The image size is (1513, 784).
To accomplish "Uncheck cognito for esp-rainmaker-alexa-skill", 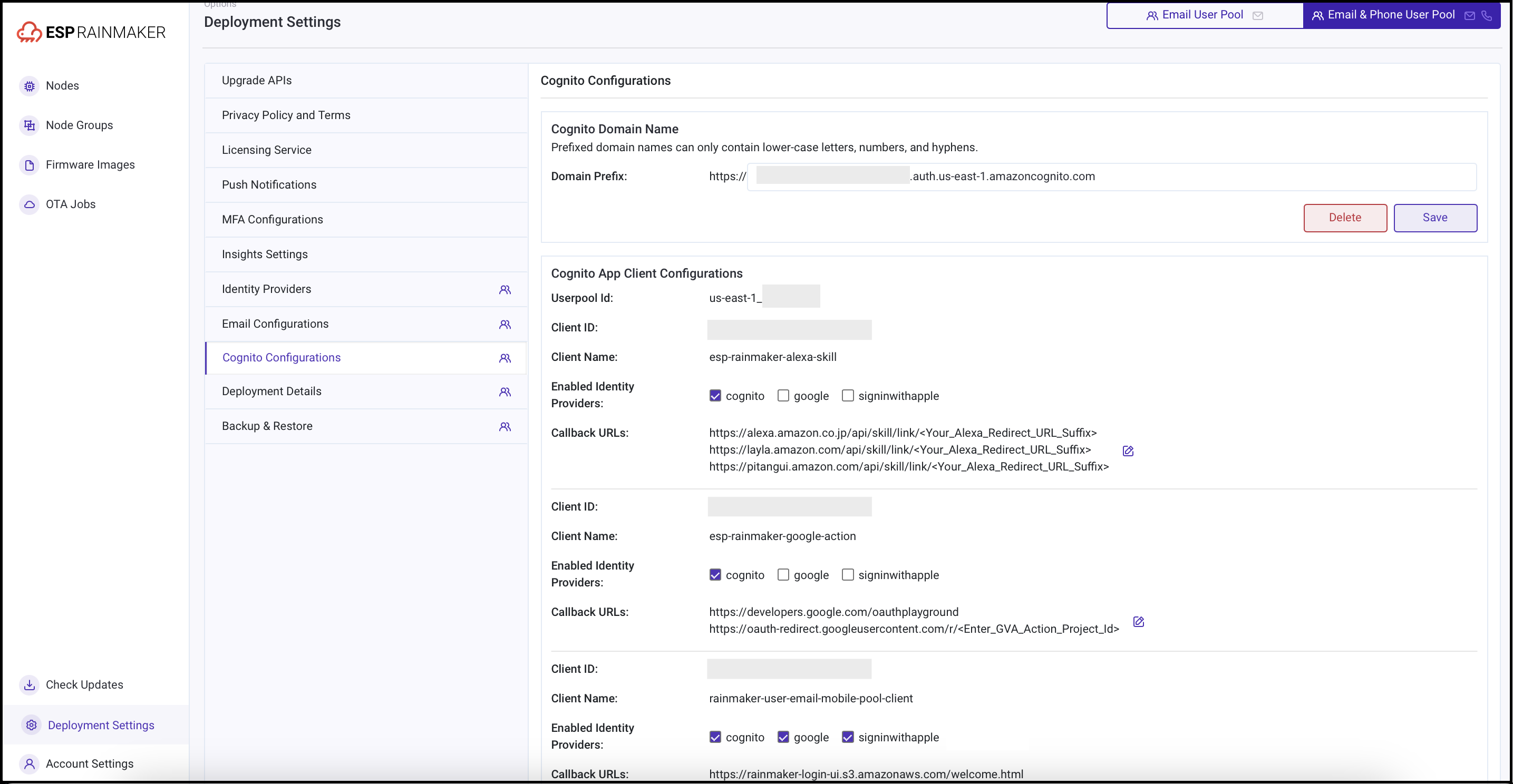I will click(x=715, y=396).
